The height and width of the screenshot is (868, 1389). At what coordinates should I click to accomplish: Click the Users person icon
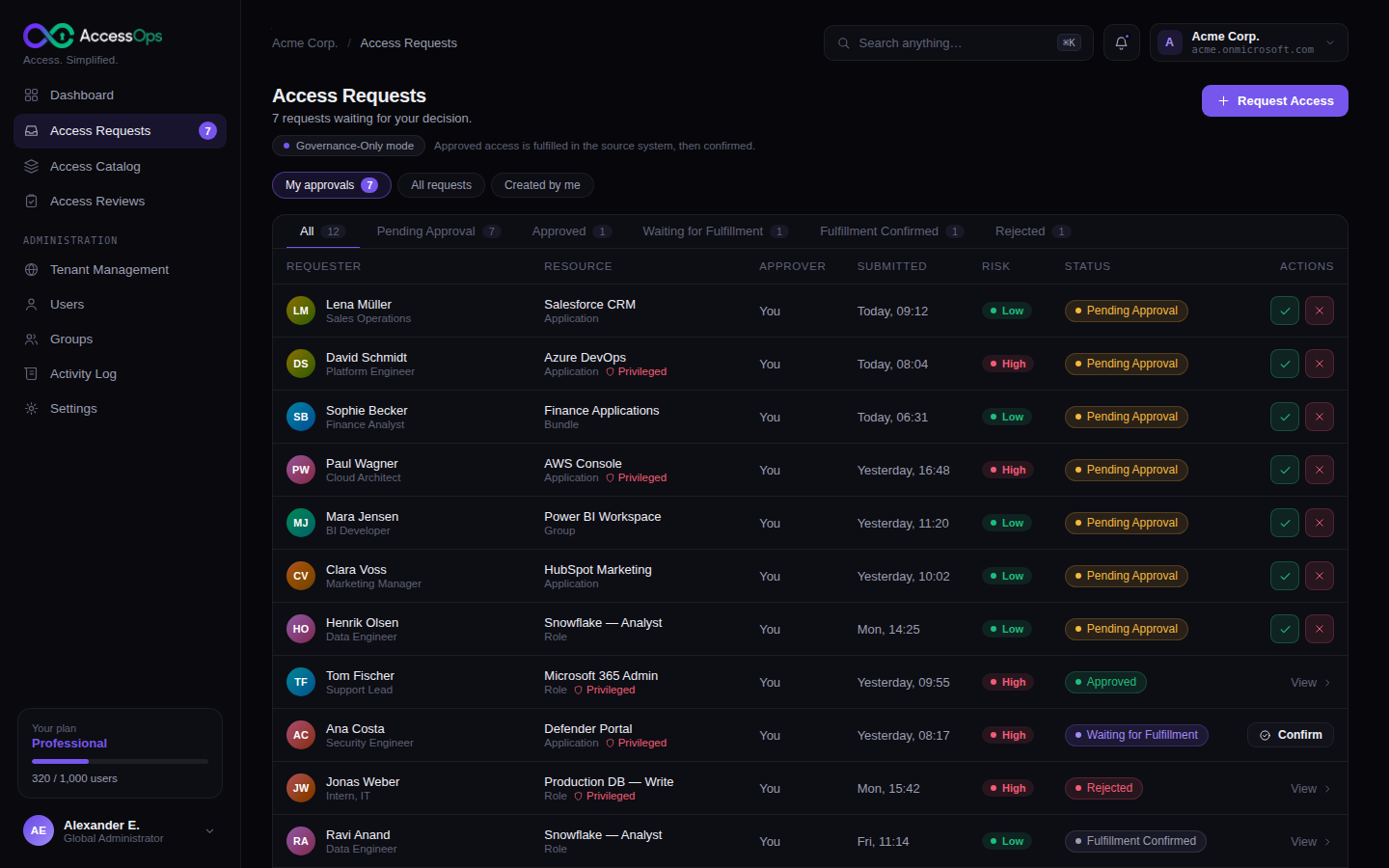[x=31, y=305]
